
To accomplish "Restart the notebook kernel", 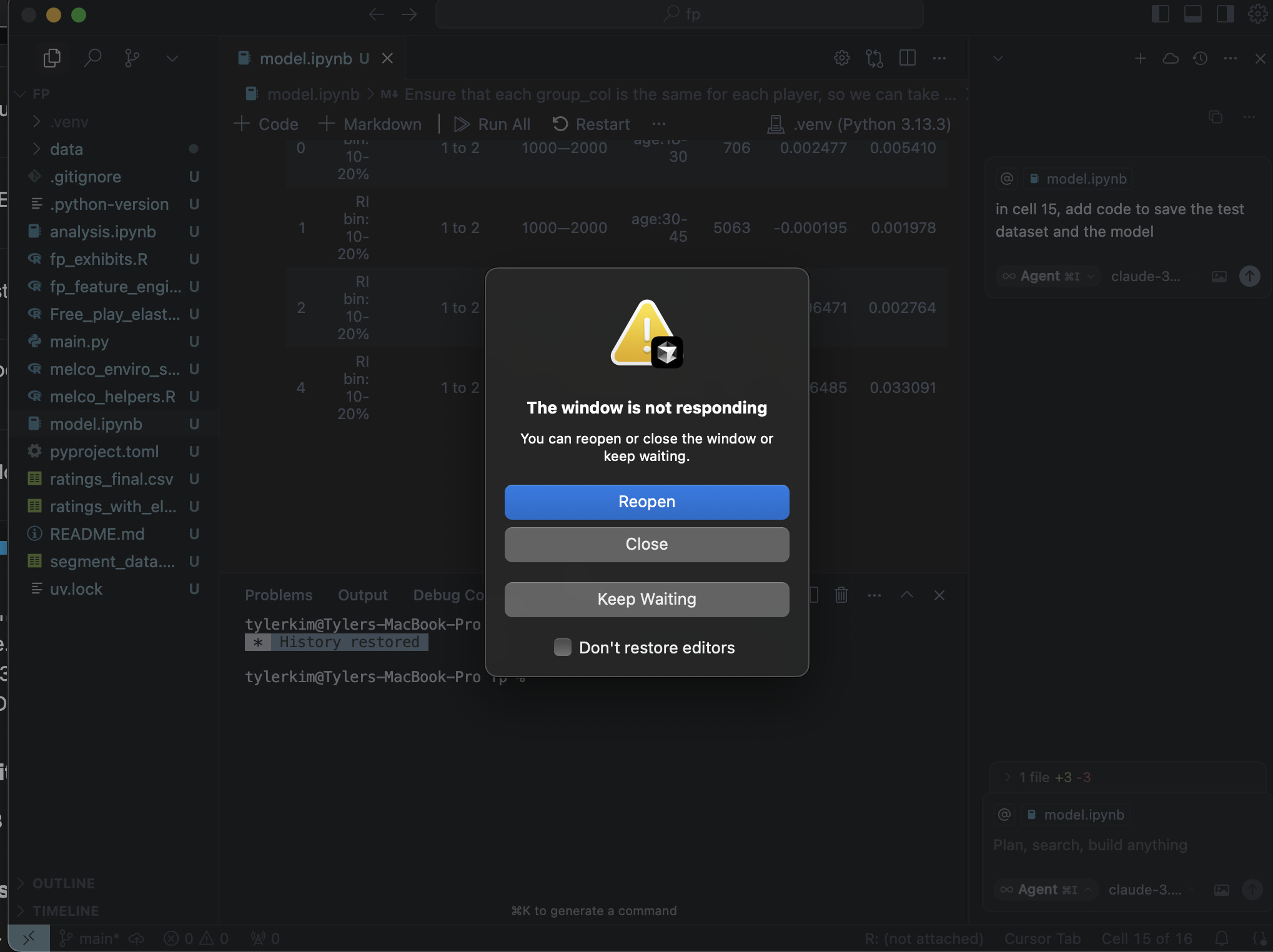I will coord(591,124).
